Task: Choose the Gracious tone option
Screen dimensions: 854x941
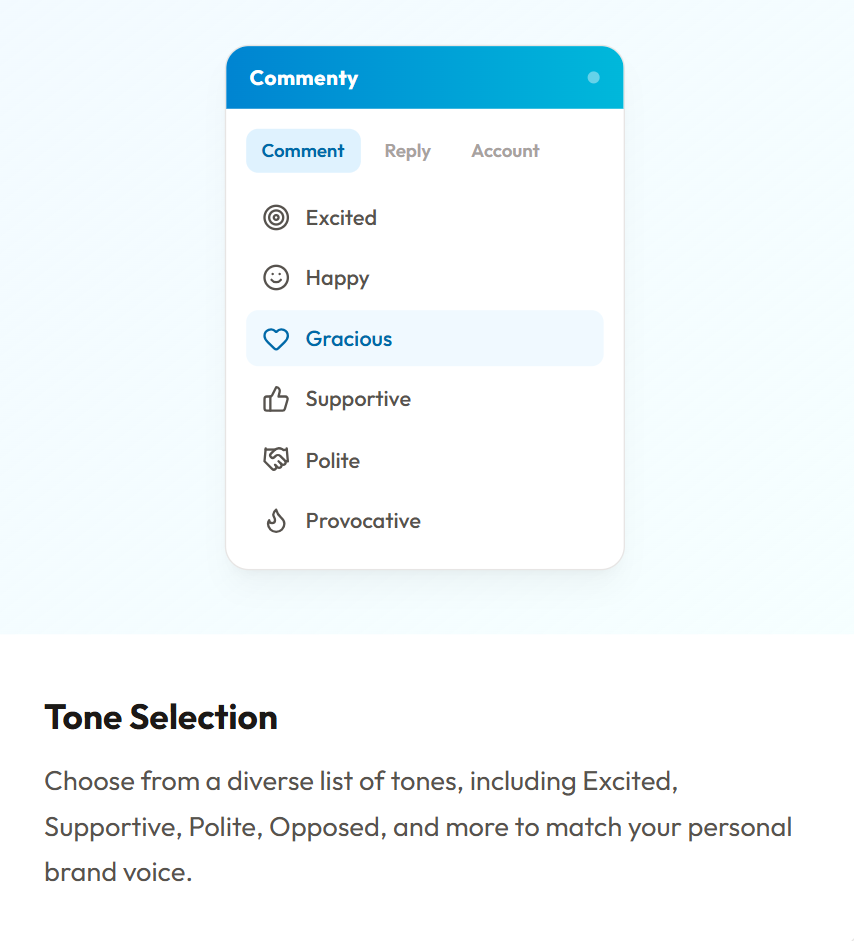Action: coord(350,338)
